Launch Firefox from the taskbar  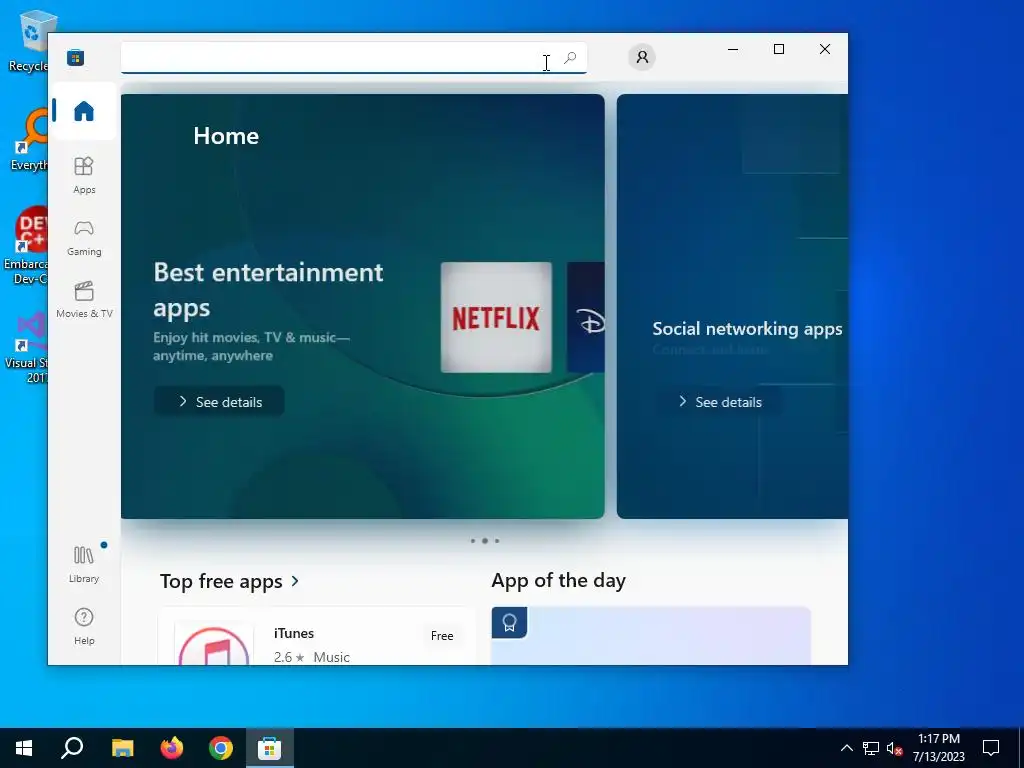pos(172,748)
